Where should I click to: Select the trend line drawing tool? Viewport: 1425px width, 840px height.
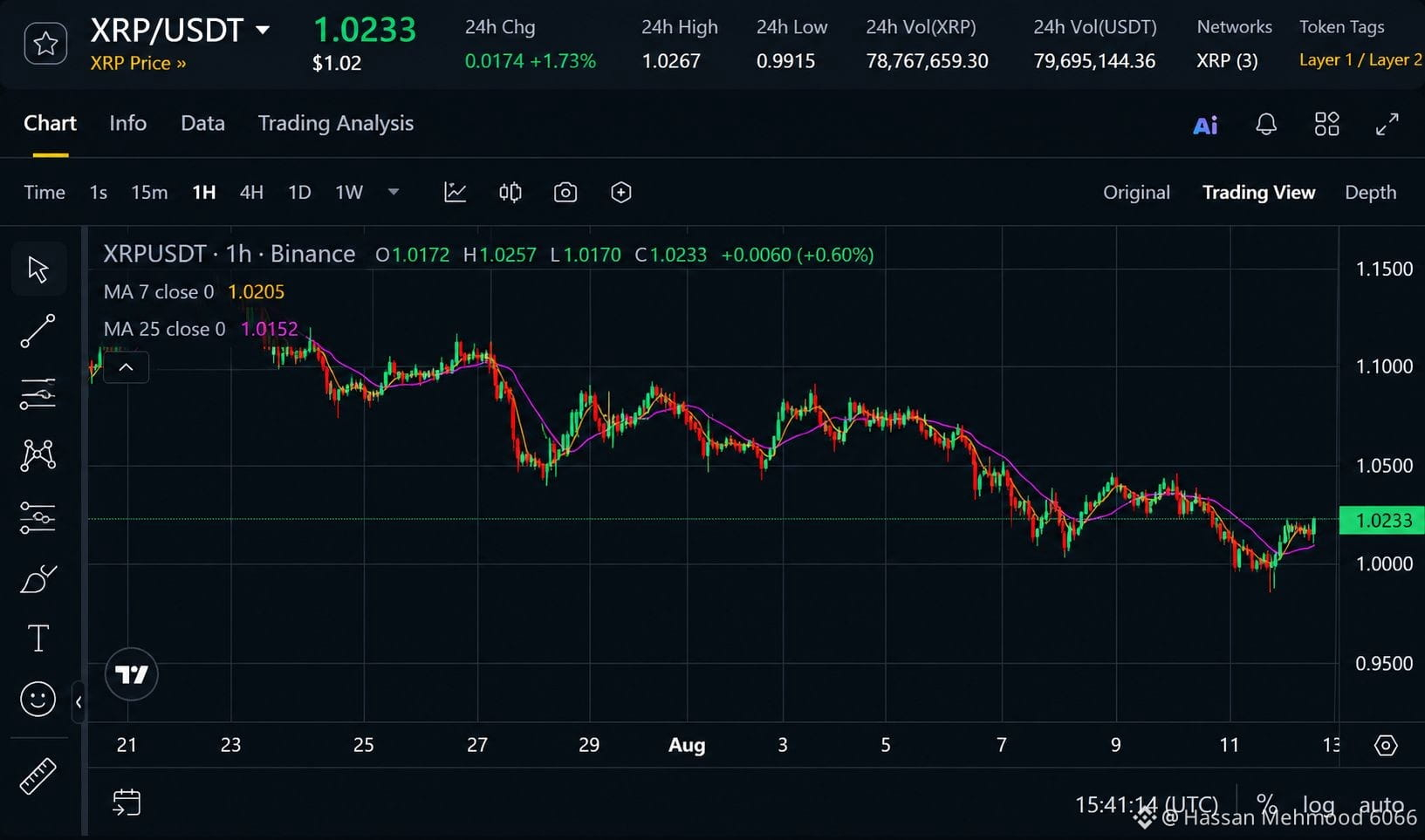click(38, 331)
